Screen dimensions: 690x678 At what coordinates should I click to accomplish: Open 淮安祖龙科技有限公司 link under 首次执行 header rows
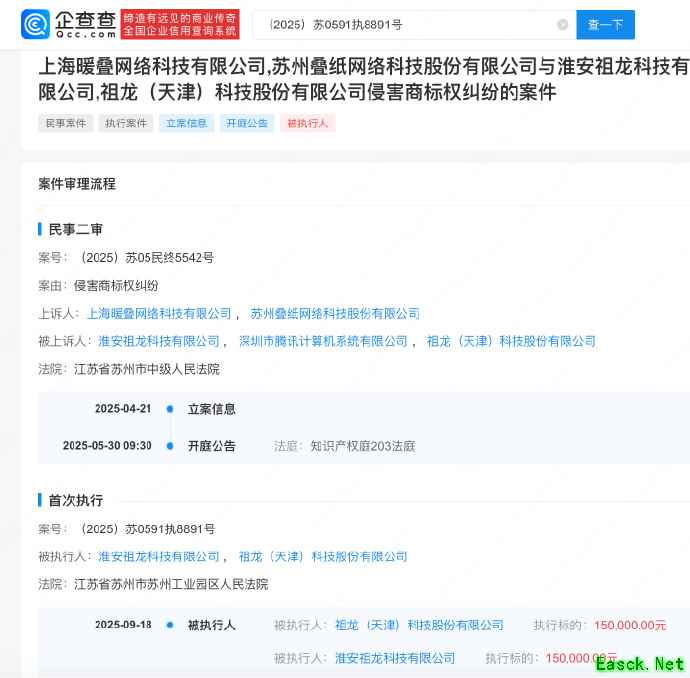tap(159, 557)
